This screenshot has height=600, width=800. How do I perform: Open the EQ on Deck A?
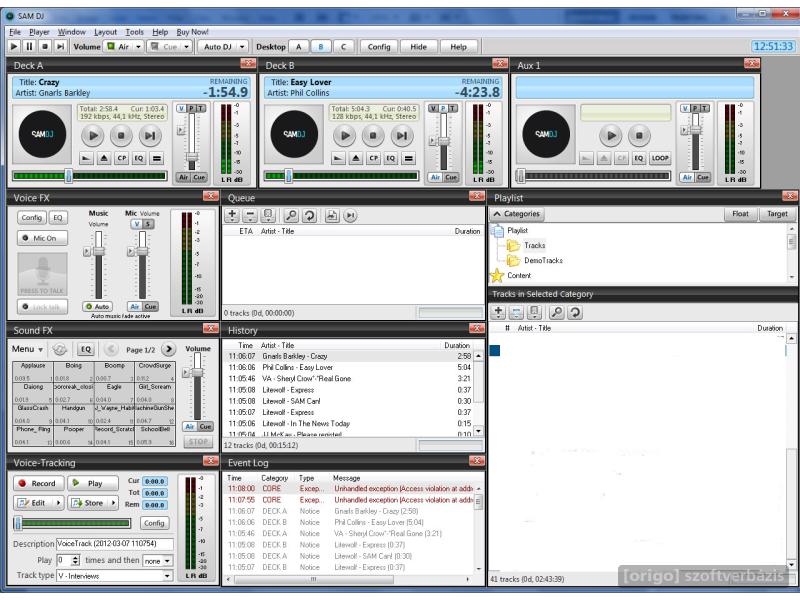(x=139, y=158)
